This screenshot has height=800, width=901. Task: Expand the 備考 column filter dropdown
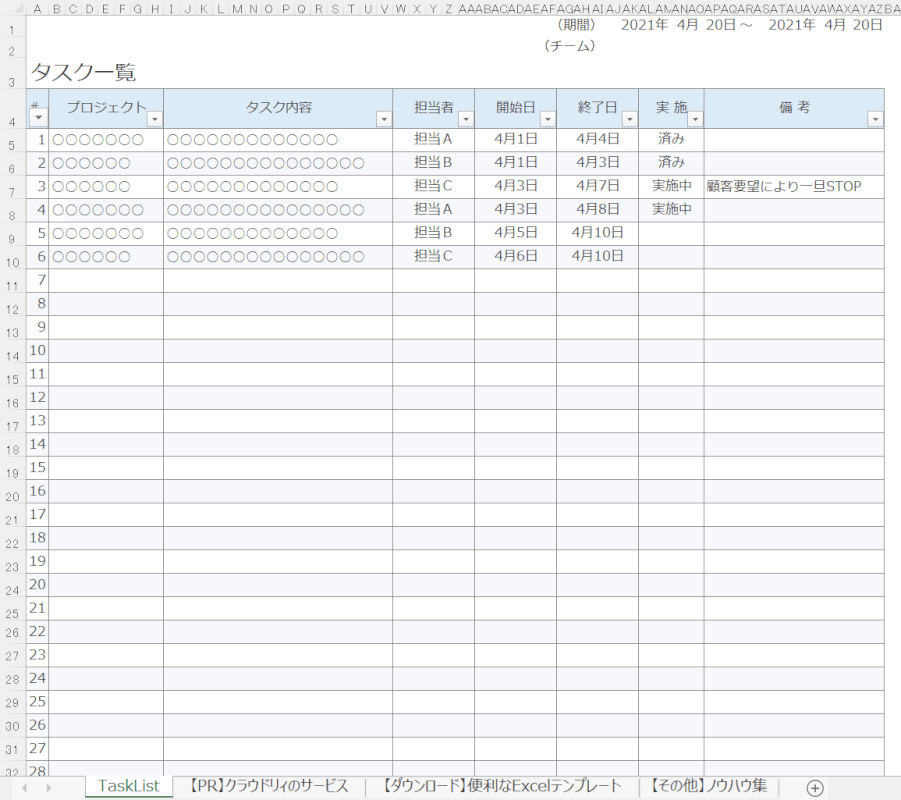pos(875,119)
